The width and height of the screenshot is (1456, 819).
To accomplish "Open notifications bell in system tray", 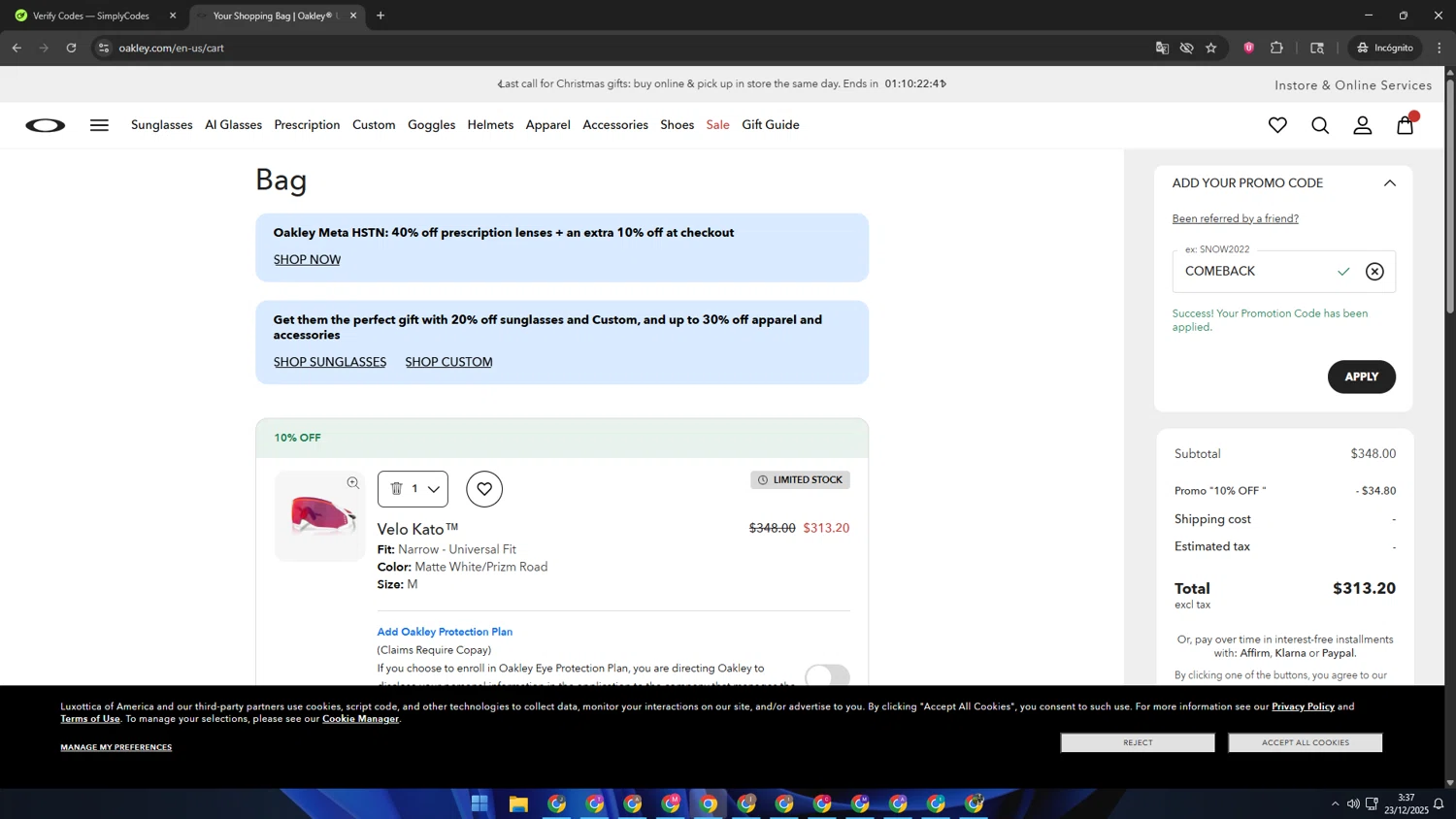I will click(1439, 803).
